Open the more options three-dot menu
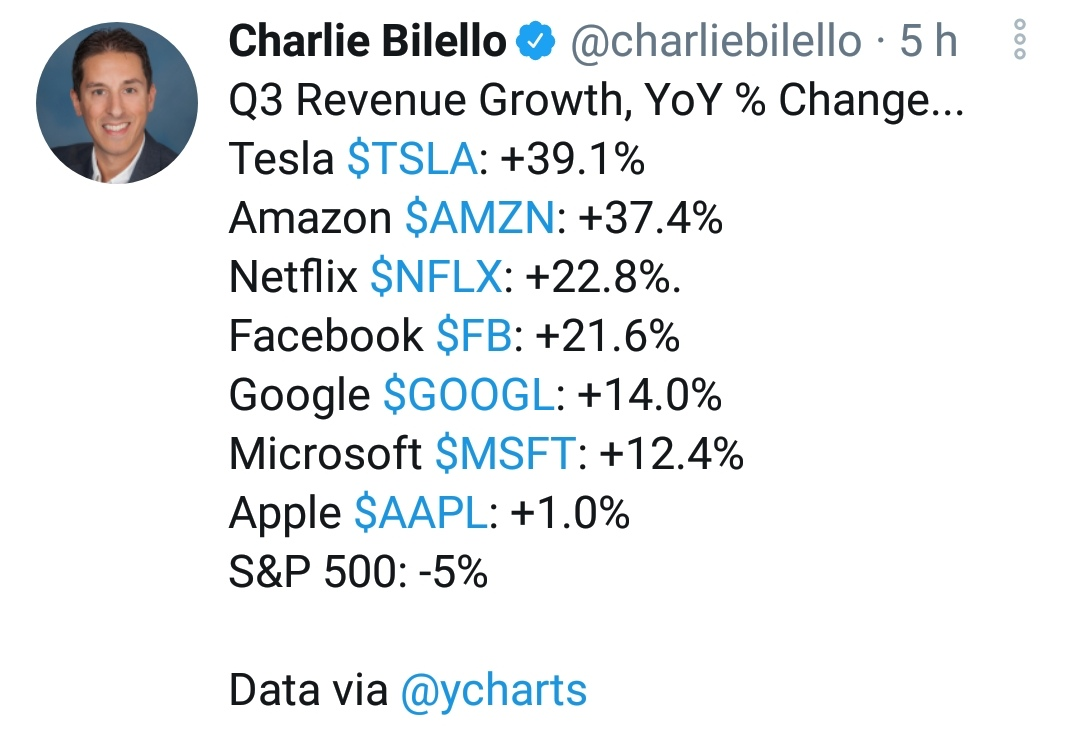The width and height of the screenshot is (1080, 738). coord(1020,40)
